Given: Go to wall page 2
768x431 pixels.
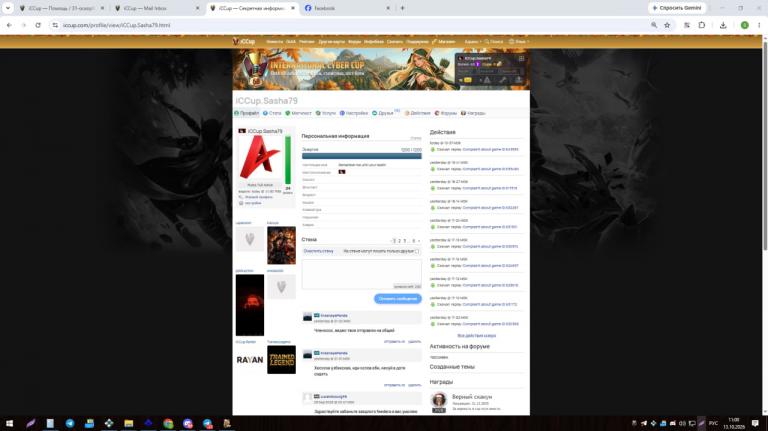Looking at the screenshot, I should [399, 241].
